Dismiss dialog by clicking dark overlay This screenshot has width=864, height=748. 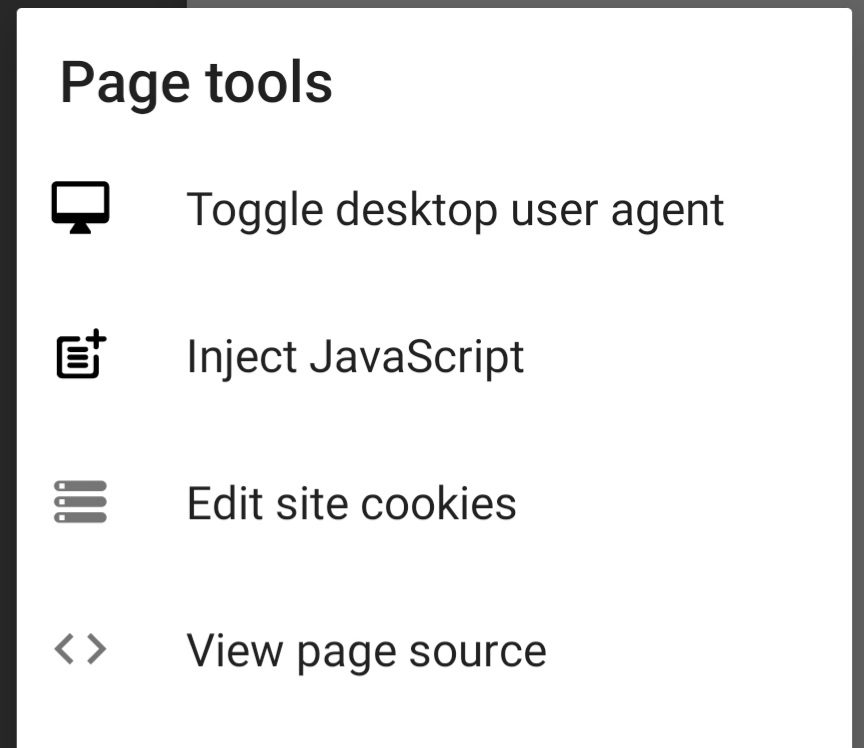click(x=10, y=400)
